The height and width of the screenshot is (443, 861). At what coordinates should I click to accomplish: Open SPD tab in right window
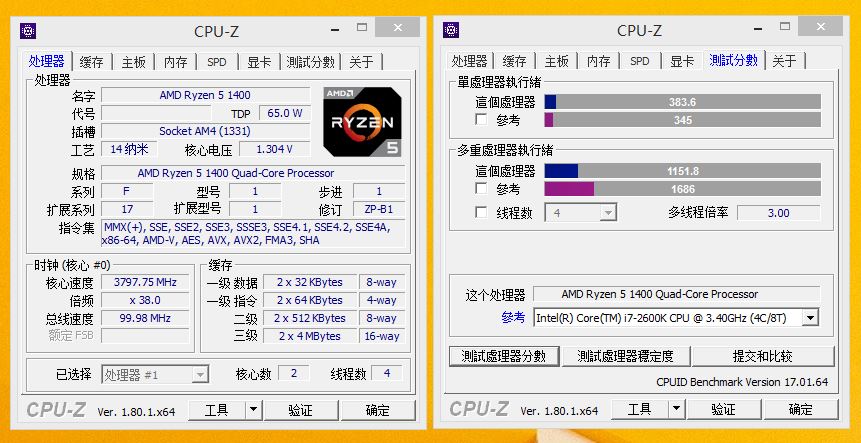click(640, 61)
